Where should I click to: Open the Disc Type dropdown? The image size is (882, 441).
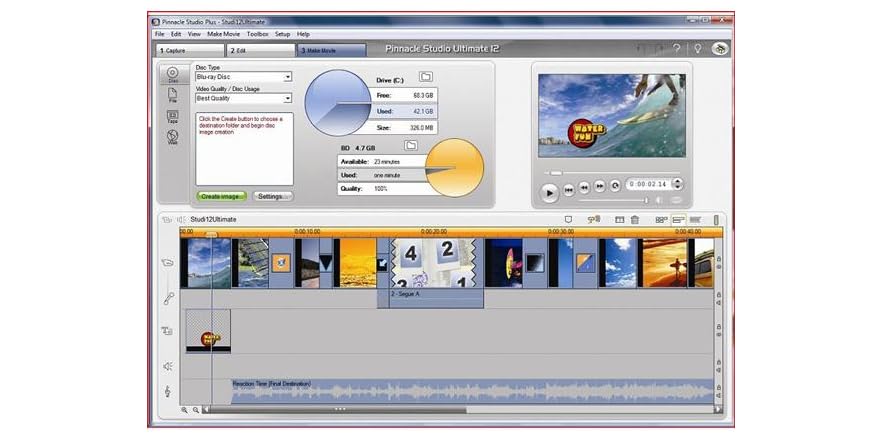[x=287, y=77]
